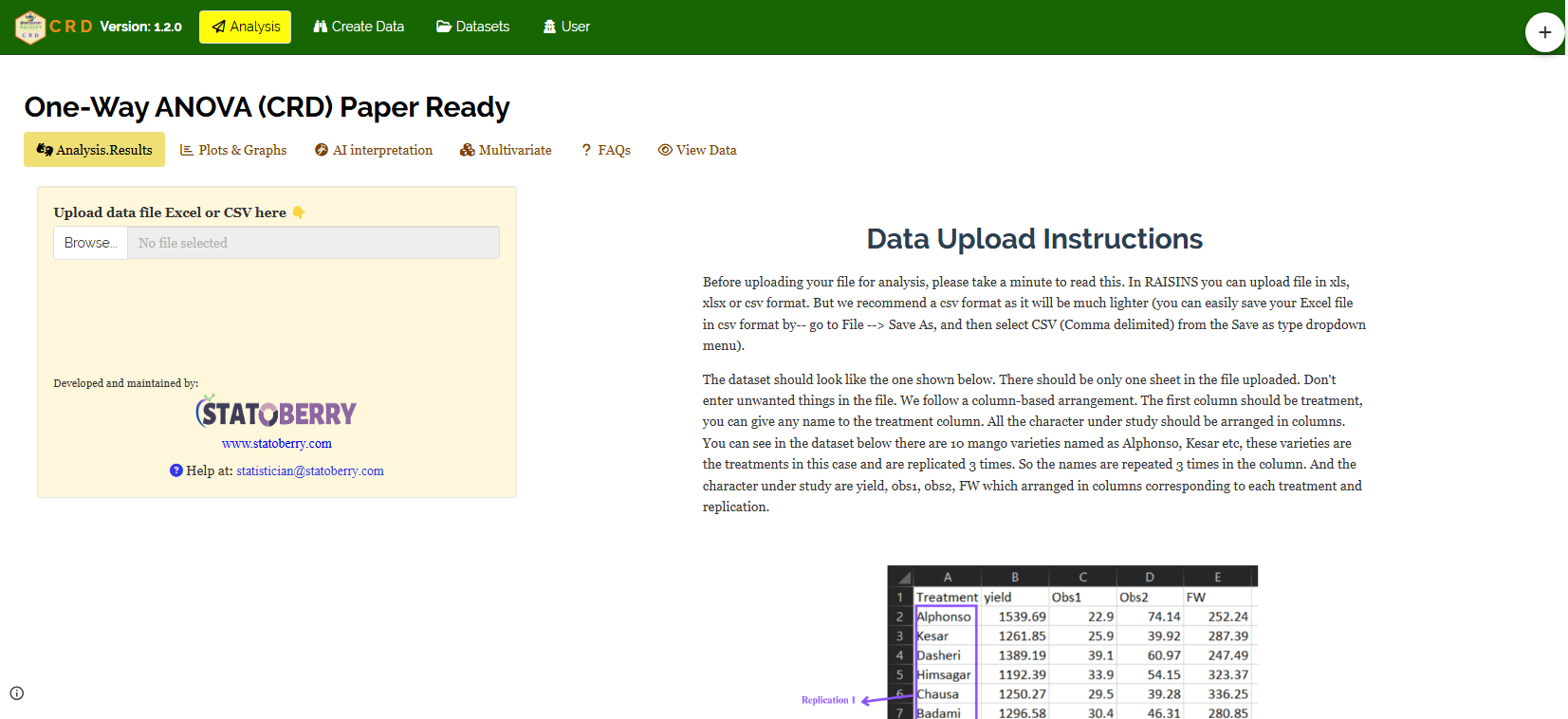The width and height of the screenshot is (1568, 719).
Task: Open the Create Data menu
Action: pyautogui.click(x=359, y=27)
